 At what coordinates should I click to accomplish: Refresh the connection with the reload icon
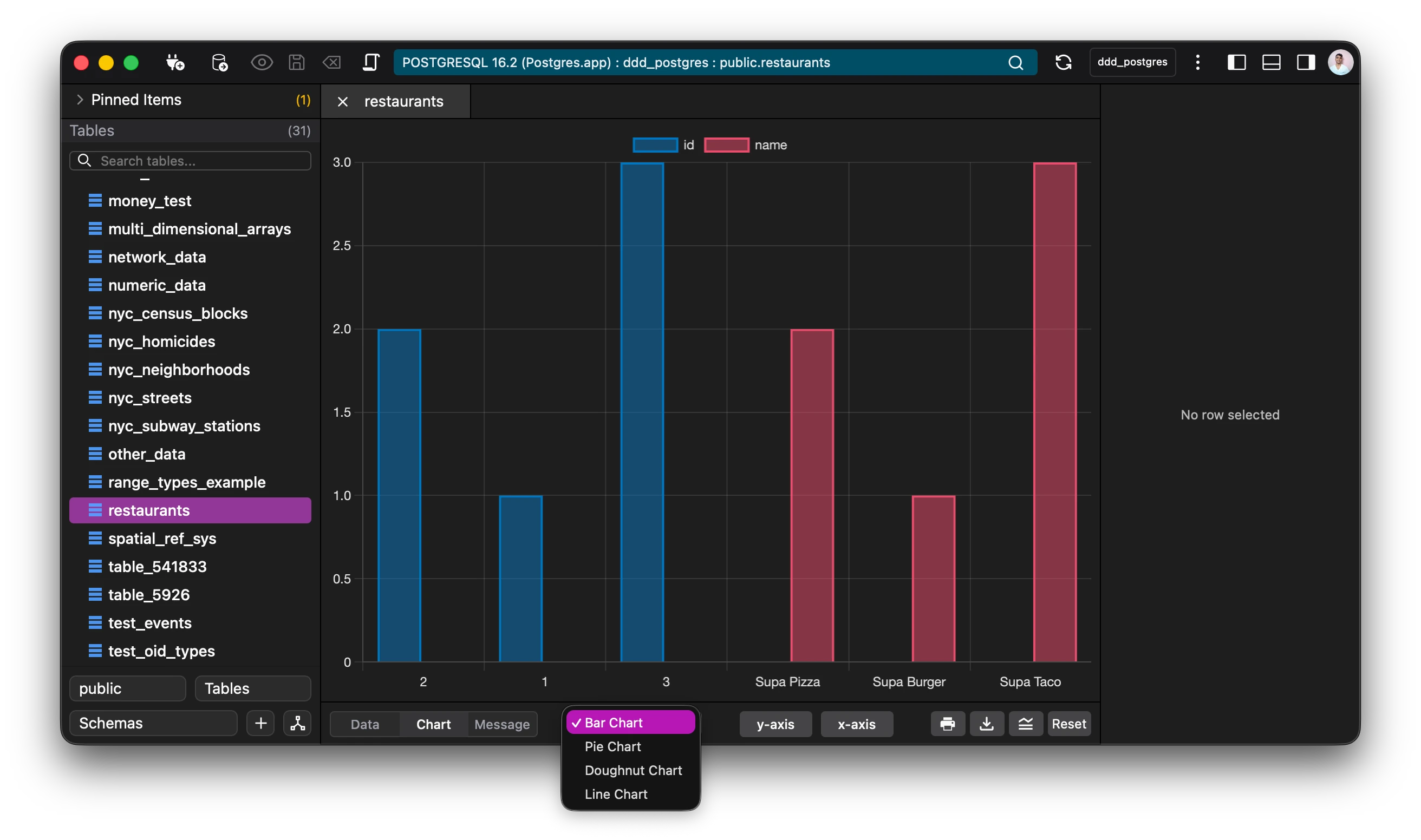[1064, 62]
